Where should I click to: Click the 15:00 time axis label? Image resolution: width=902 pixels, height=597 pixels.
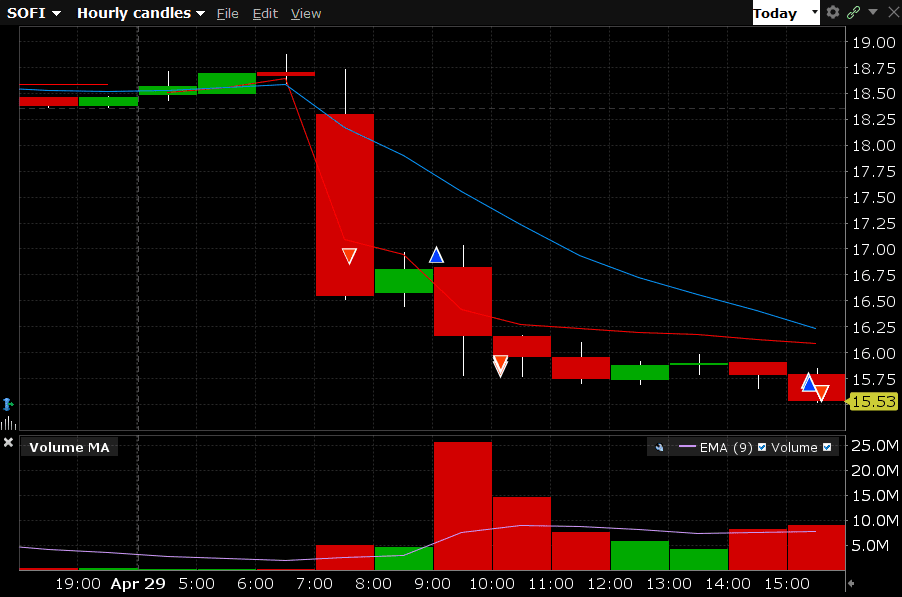[x=787, y=584]
